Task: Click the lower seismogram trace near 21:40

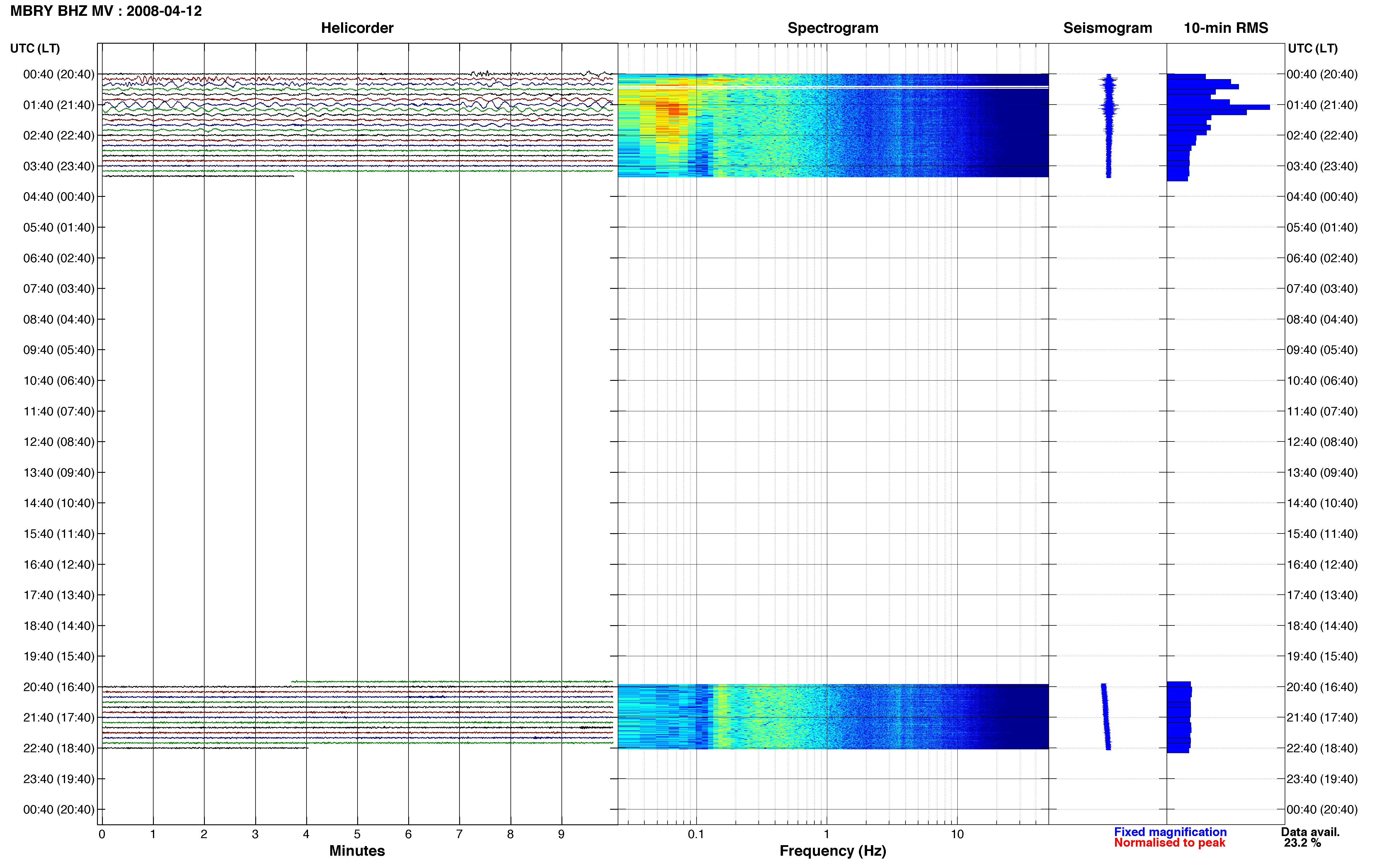Action: click(x=1105, y=717)
